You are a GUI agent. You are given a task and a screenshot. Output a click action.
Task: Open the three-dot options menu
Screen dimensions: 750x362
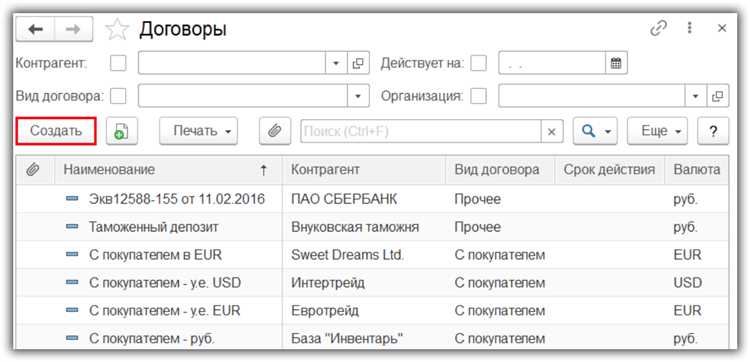(x=689, y=28)
